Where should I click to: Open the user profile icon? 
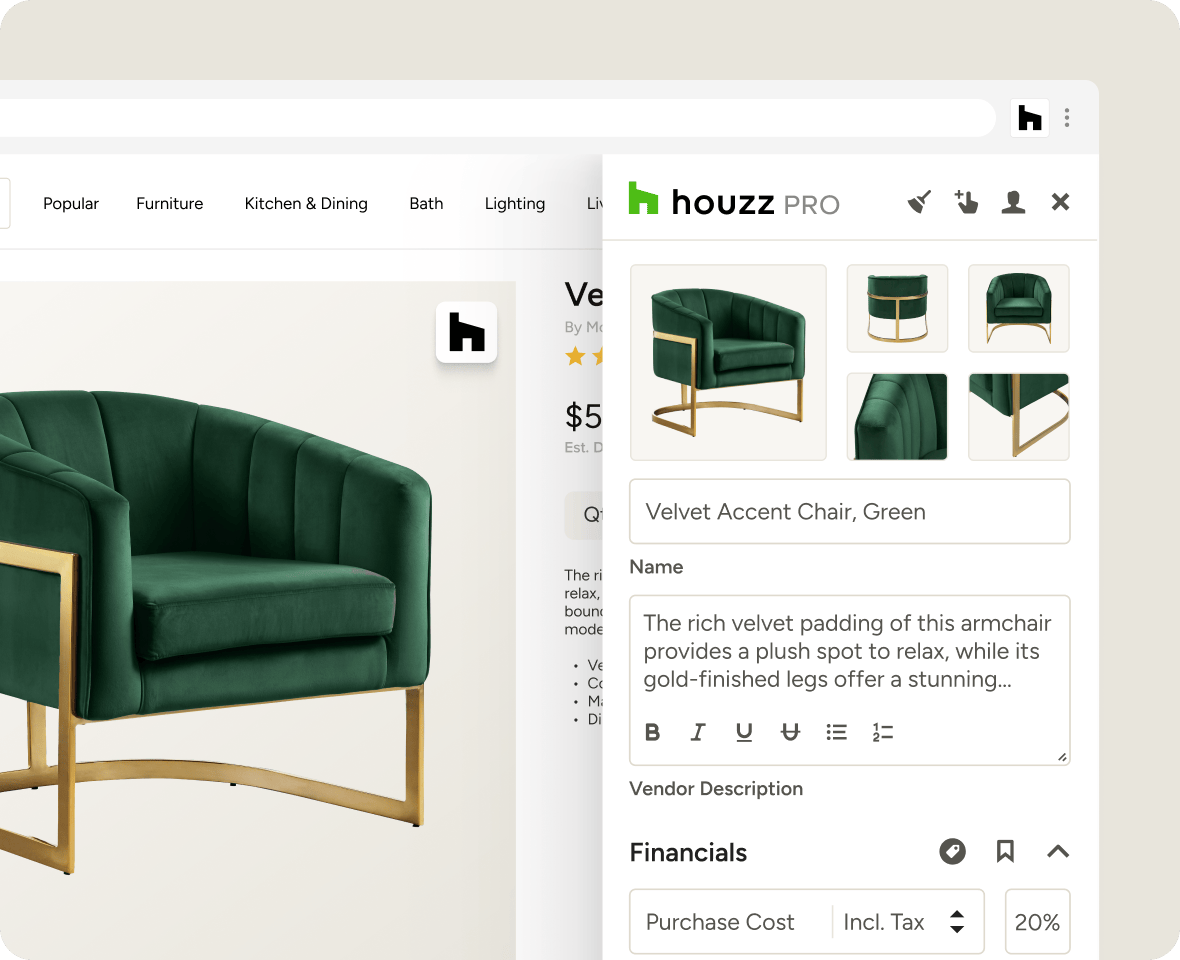point(1013,201)
